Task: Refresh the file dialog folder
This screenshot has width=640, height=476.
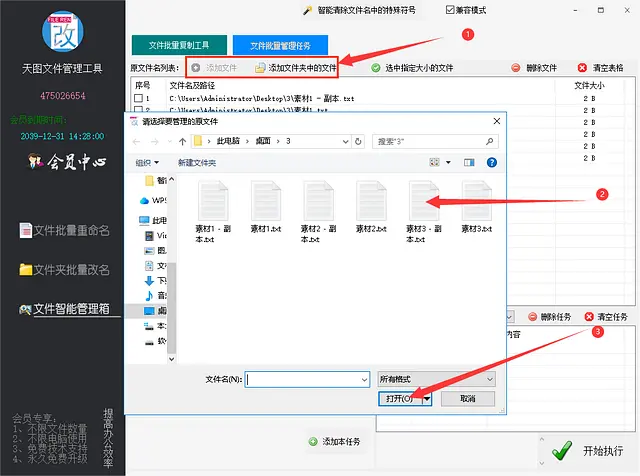Action: click(x=358, y=142)
